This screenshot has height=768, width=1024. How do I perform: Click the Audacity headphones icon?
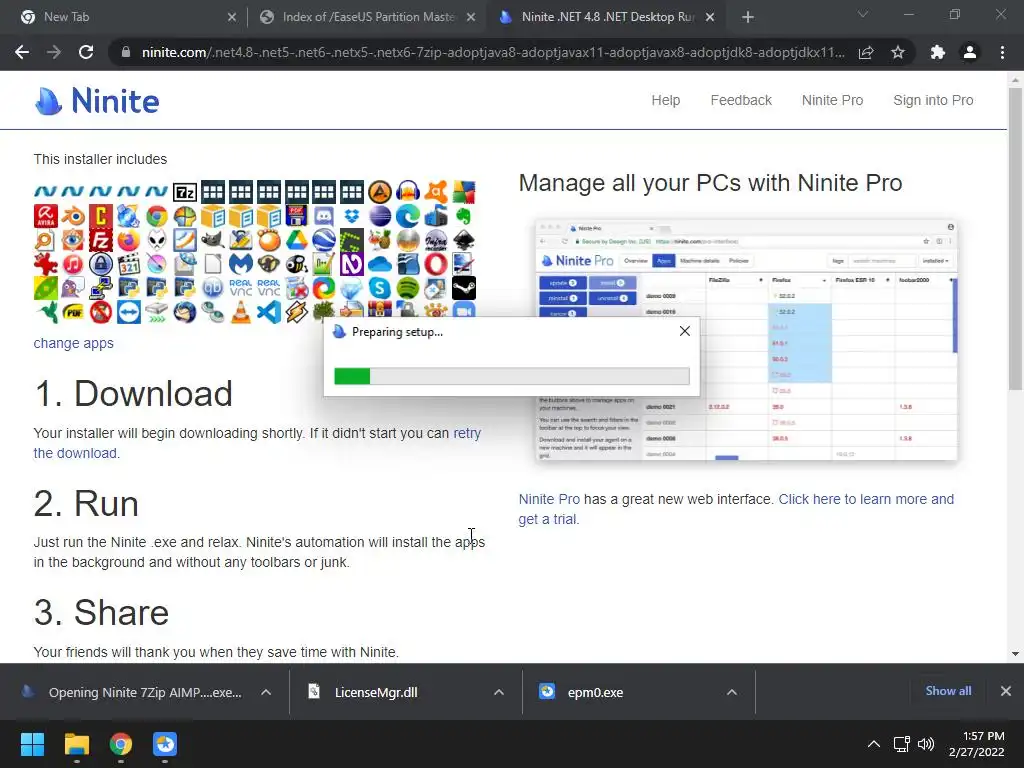408,192
